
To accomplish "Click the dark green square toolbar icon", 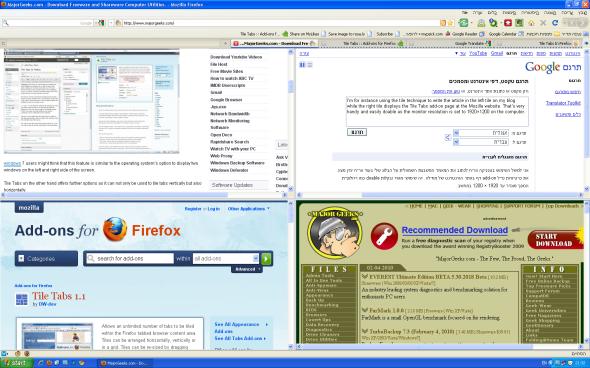I will click(x=519, y=23).
